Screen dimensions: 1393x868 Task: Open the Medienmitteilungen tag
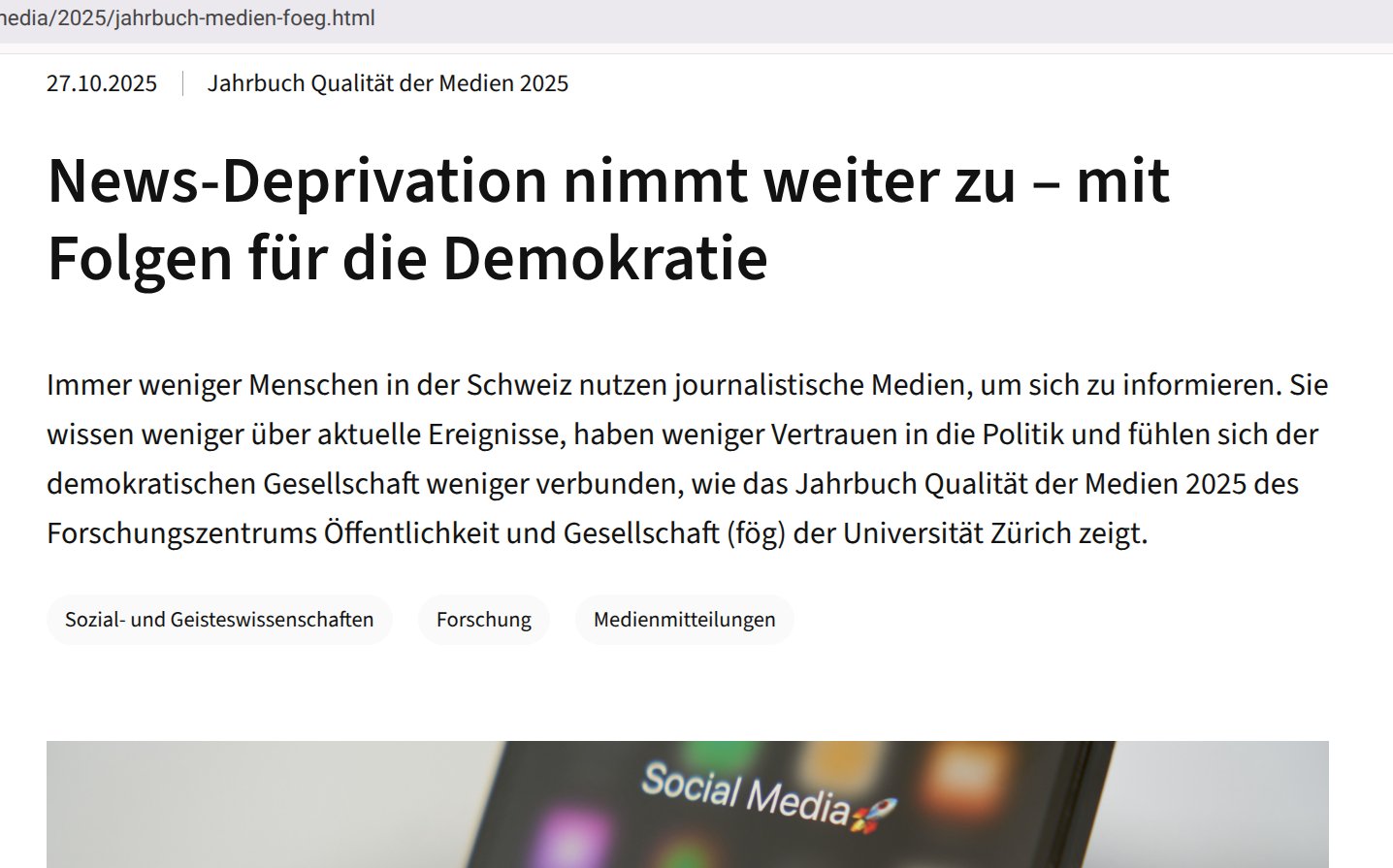tap(684, 620)
